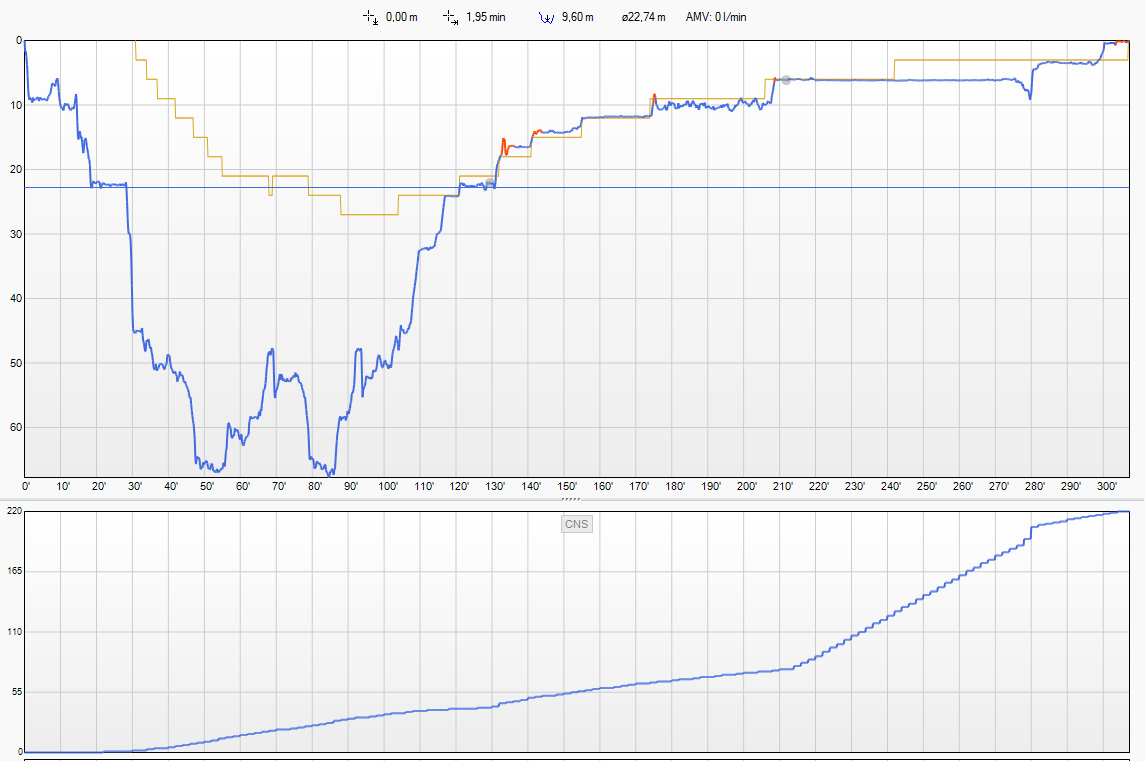Click the 110 label on CNS axis
1145x761 pixels.
tap(14, 632)
